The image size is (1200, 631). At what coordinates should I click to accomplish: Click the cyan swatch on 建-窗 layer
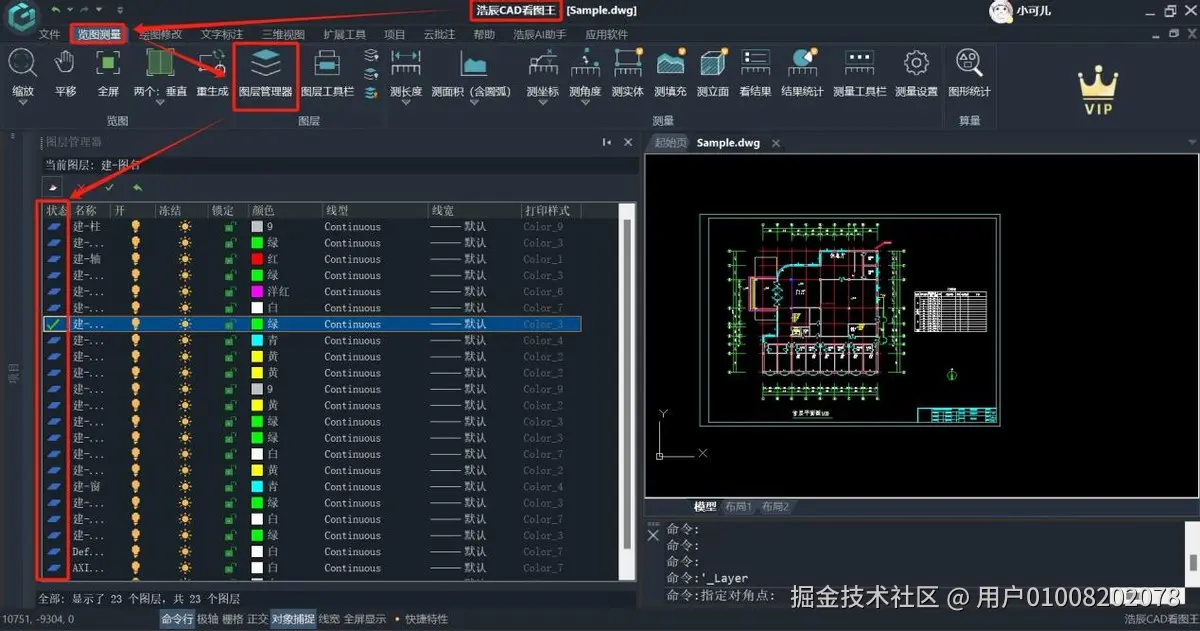[x=257, y=487]
